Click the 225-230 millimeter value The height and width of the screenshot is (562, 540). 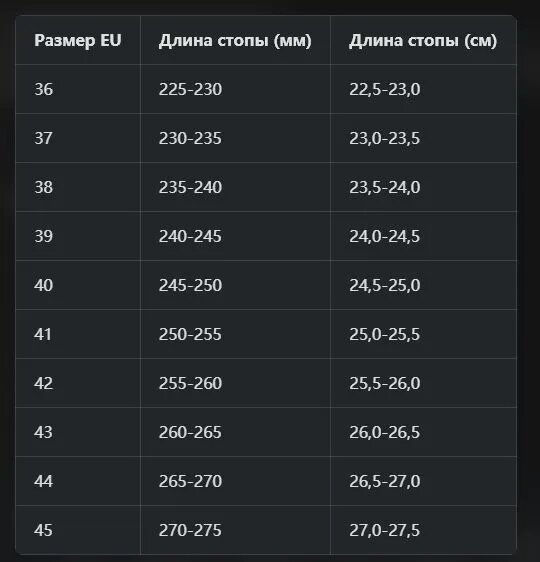tap(190, 89)
